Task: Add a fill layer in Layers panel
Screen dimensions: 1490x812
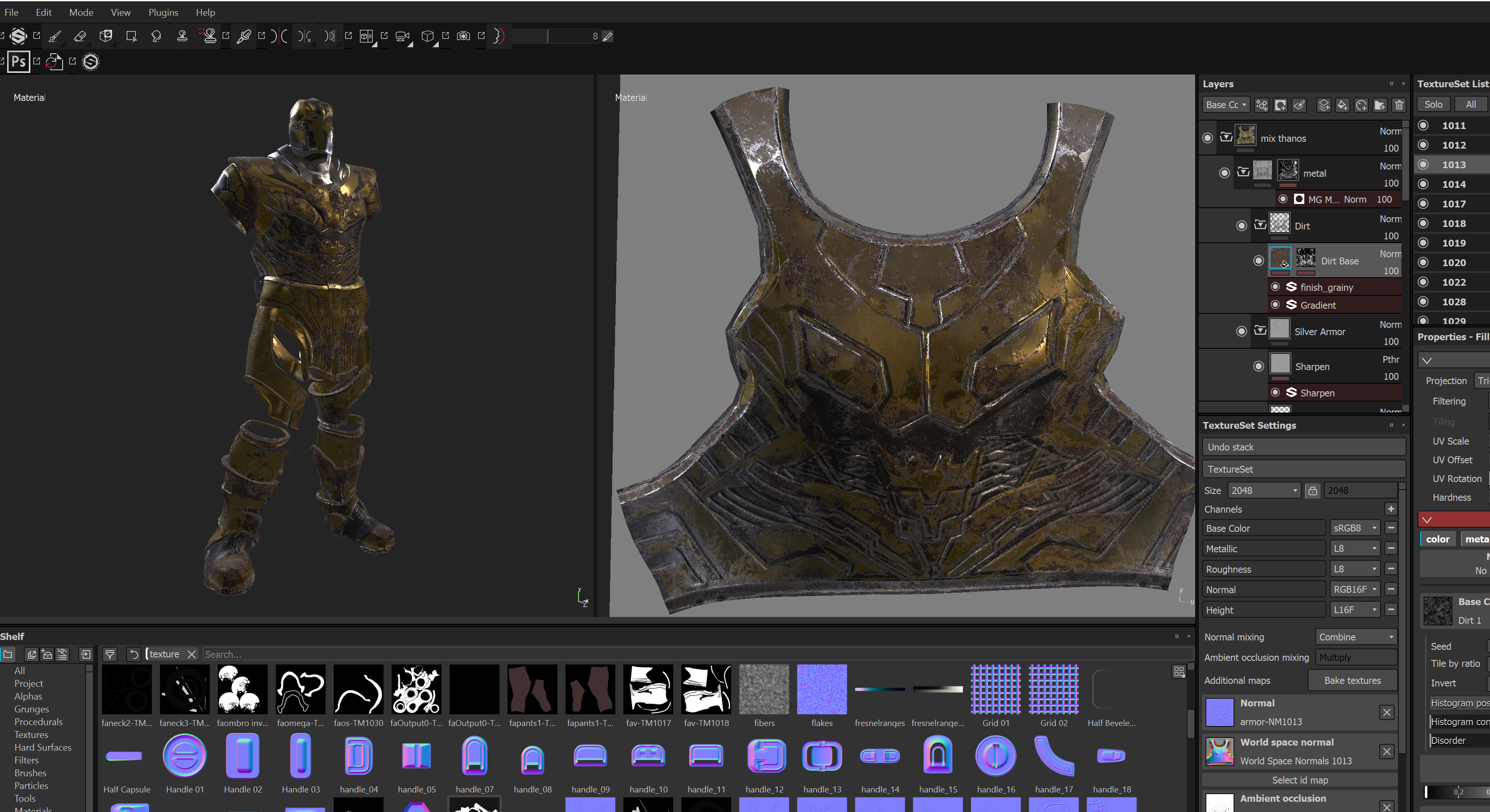Action: click(1343, 105)
